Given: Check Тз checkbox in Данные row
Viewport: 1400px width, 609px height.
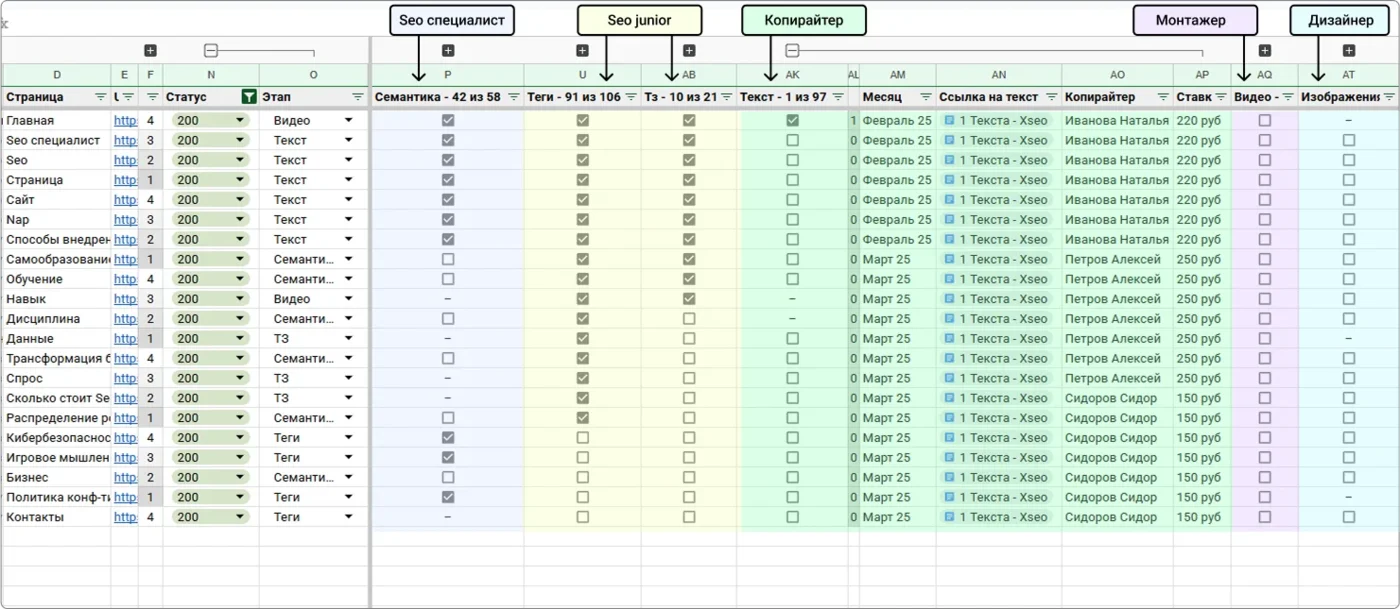Looking at the screenshot, I should coord(689,338).
